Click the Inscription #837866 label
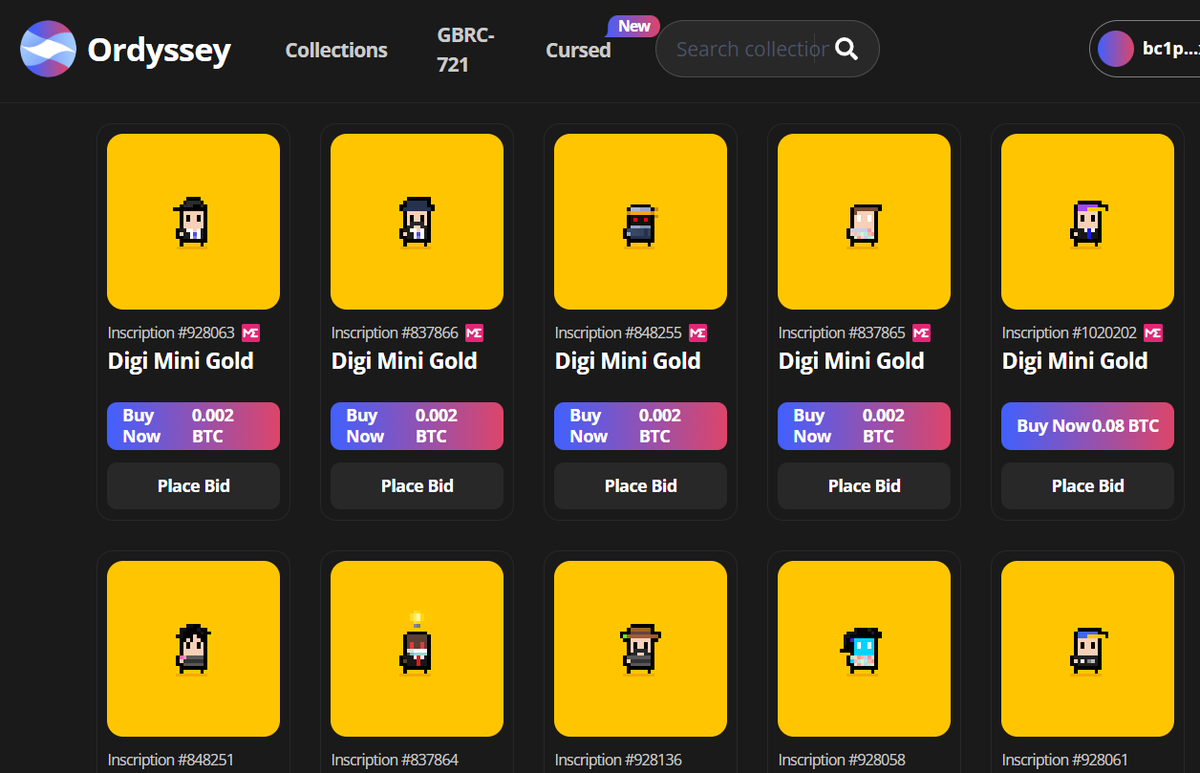This screenshot has width=1200, height=773. pyautogui.click(x=395, y=333)
